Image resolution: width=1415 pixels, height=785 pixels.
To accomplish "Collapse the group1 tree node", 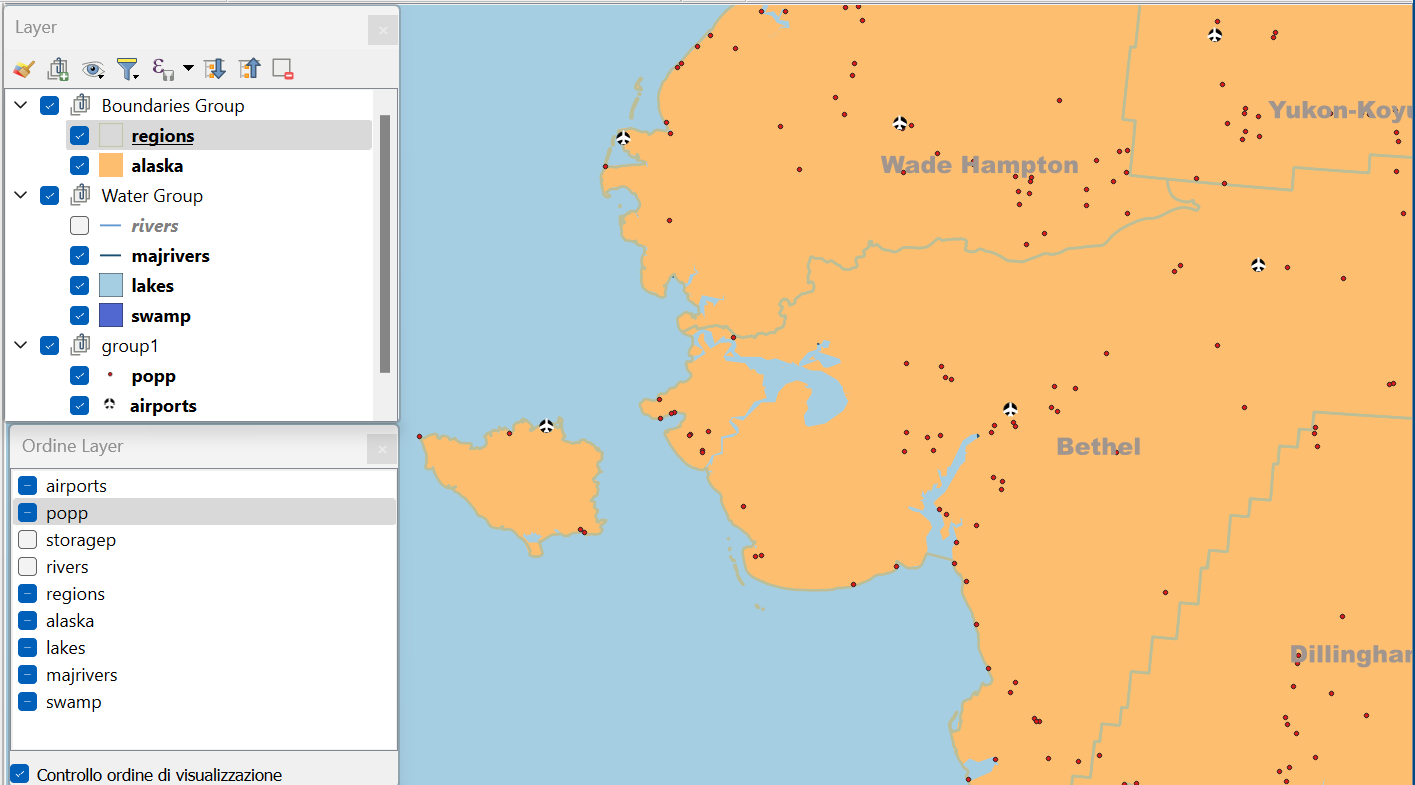I will [21, 345].
